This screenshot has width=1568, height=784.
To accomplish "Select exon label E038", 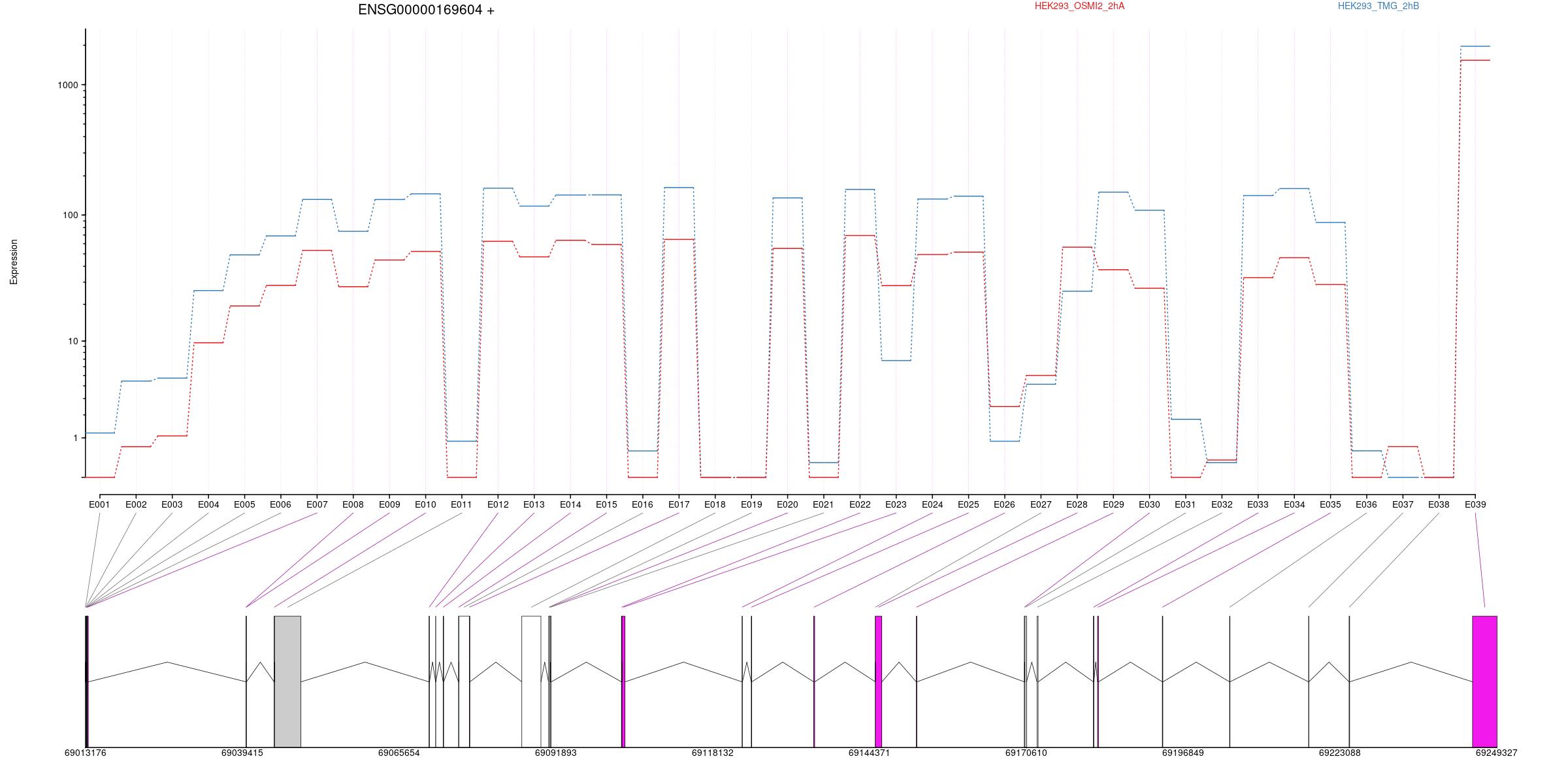I will pos(1439,504).
